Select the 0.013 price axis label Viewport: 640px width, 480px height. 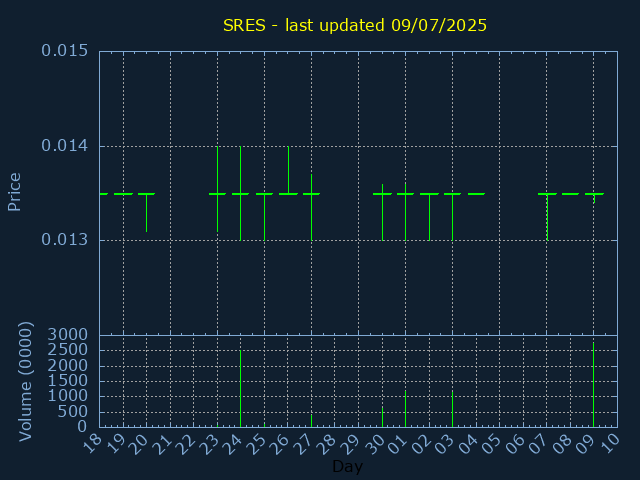pos(64,240)
